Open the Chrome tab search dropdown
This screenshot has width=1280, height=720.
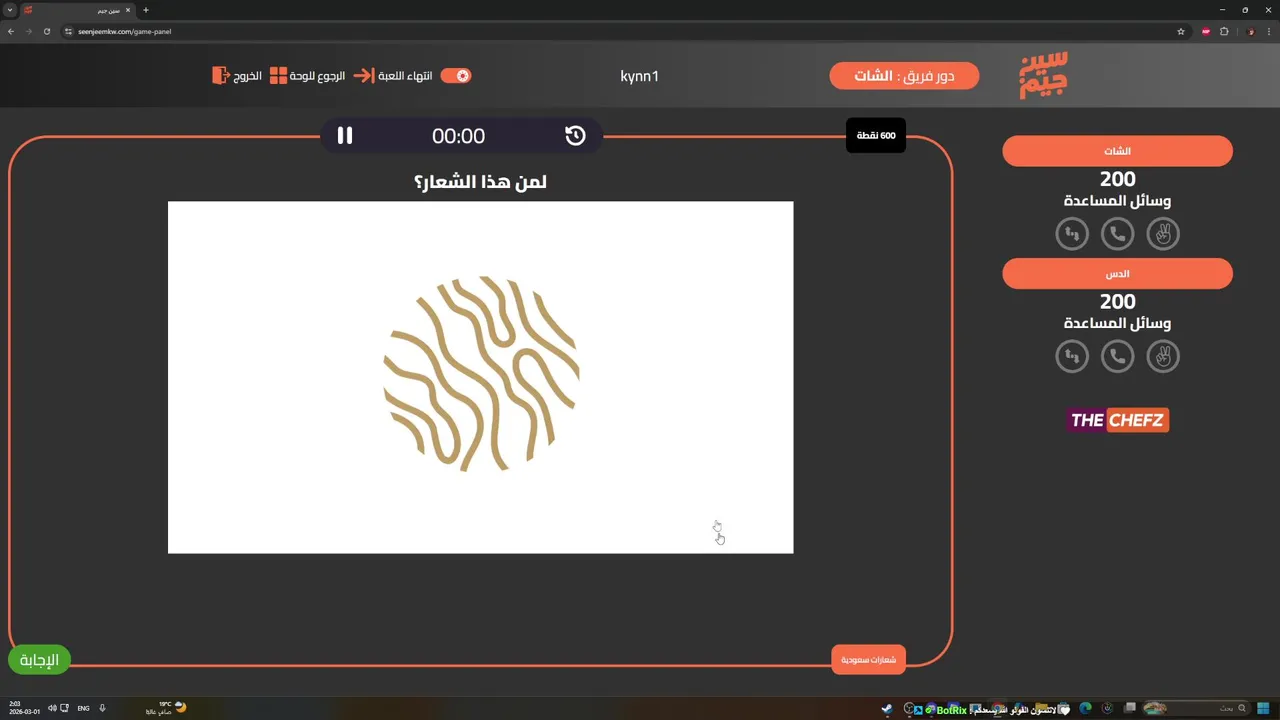point(10,10)
